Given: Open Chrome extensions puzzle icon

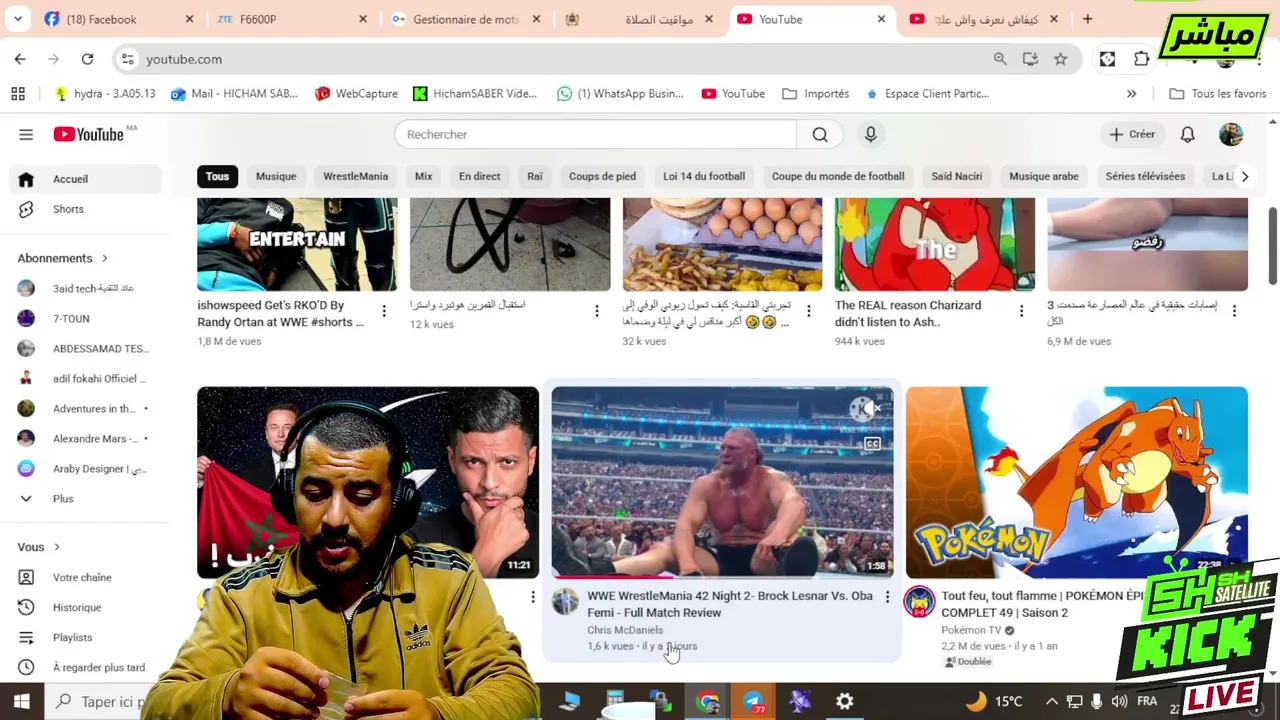Looking at the screenshot, I should 1141,59.
